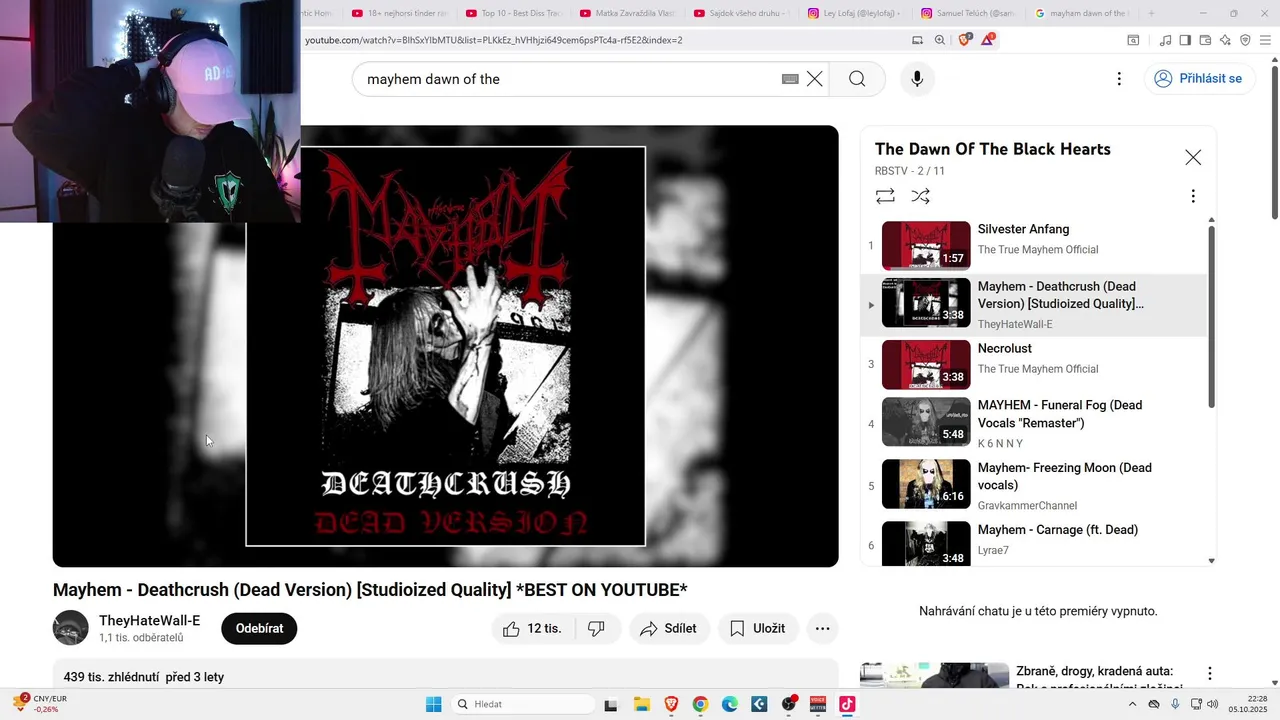Screen dimensions: 1280x720
Task: Open the Leo AI sparkle icon
Action: (1225, 40)
